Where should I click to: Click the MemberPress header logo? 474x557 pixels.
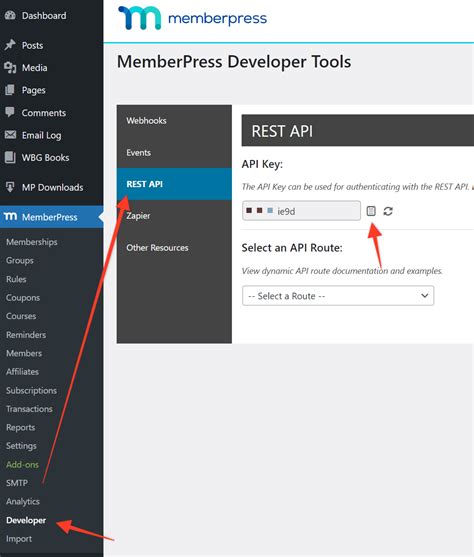(x=193, y=18)
